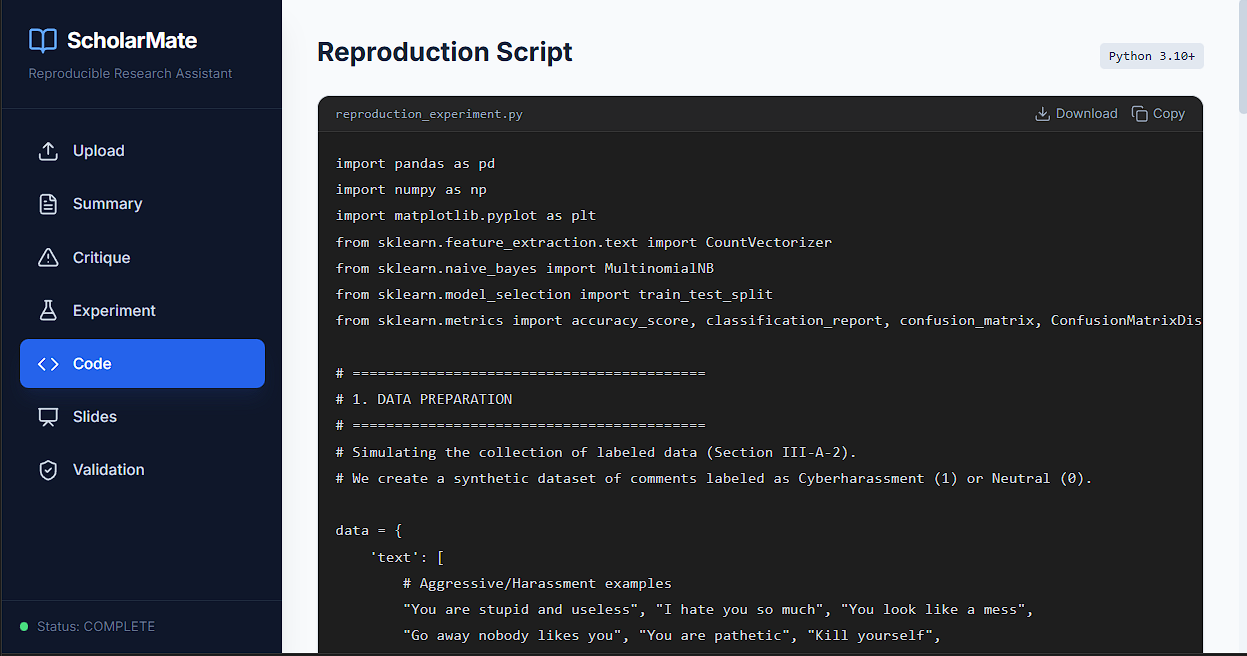
Task: Click the Experiment flask icon
Action: click(x=48, y=311)
